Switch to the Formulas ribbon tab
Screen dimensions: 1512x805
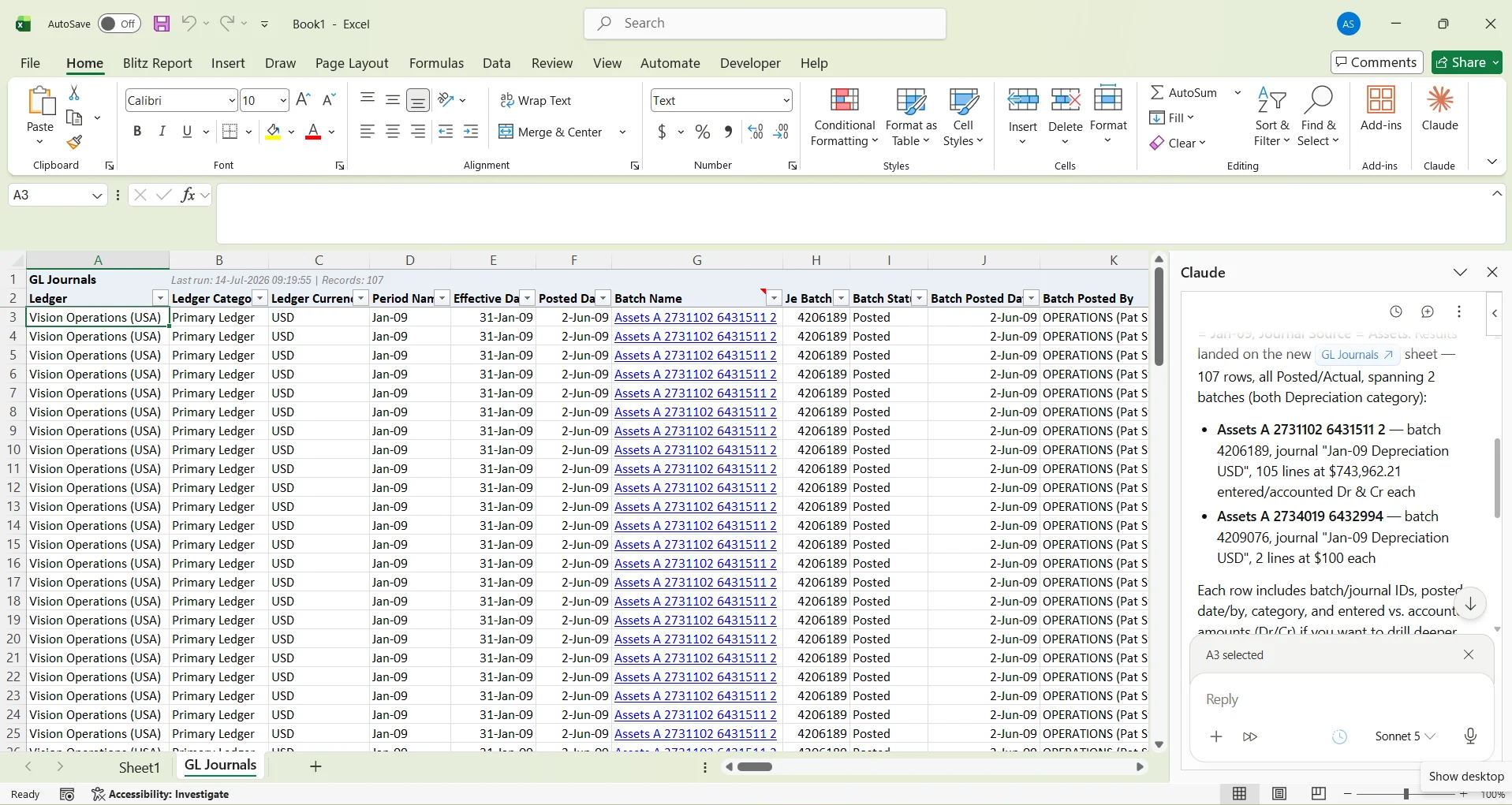[x=436, y=63]
